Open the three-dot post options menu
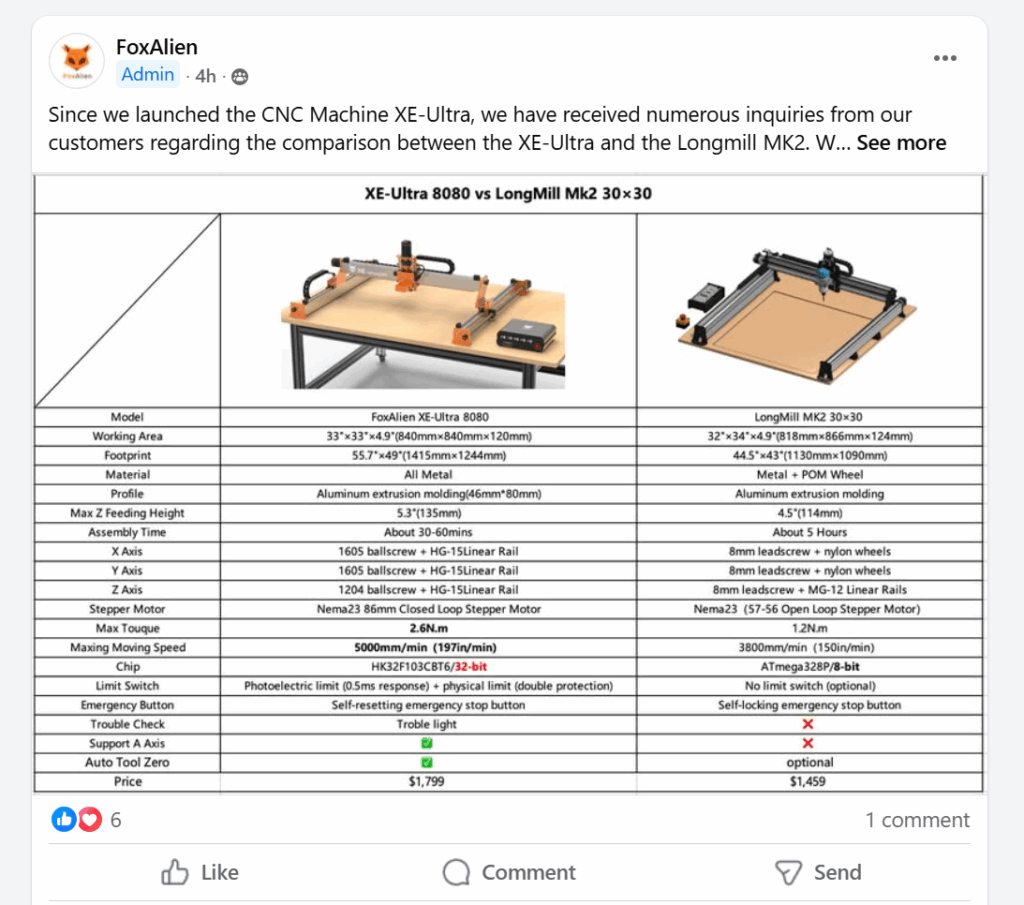 (x=945, y=58)
